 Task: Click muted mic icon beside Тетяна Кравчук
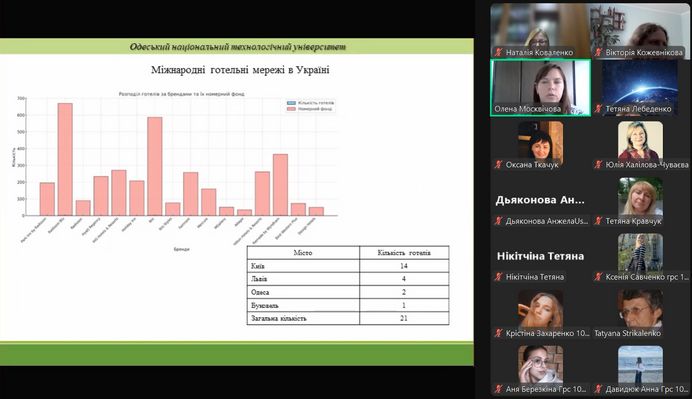598,221
